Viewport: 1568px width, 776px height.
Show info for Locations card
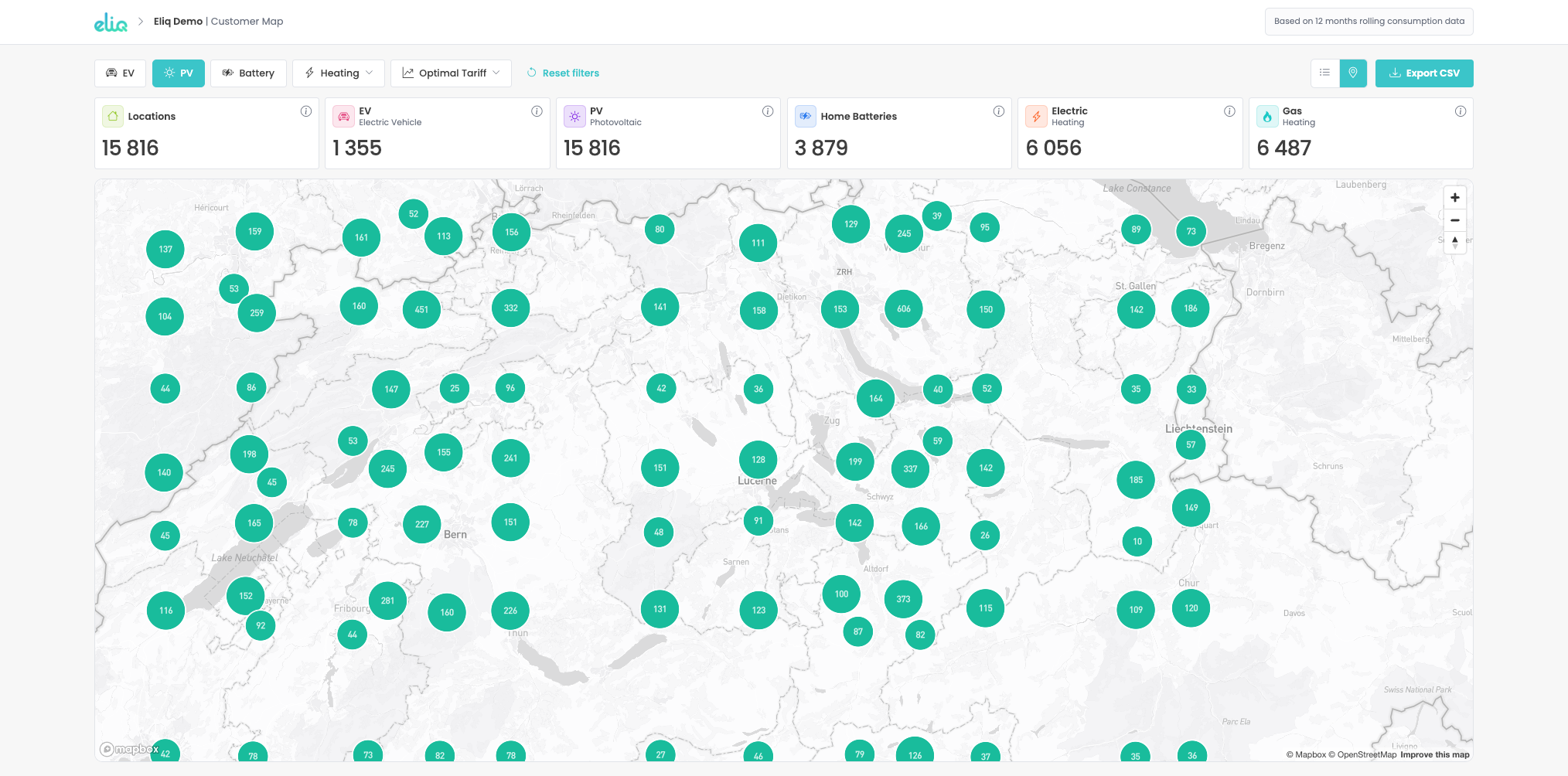pyautogui.click(x=306, y=111)
